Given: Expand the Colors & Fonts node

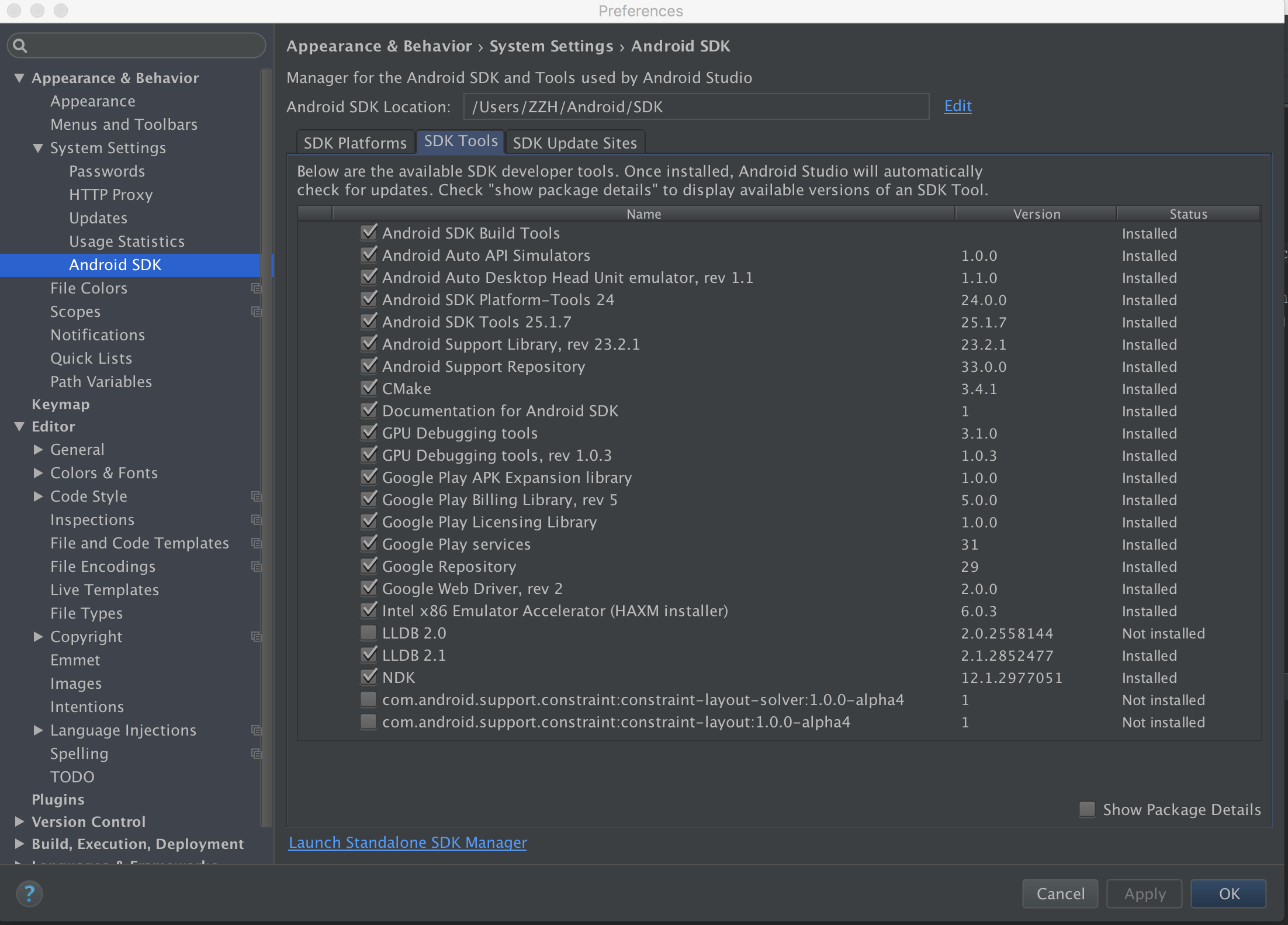Looking at the screenshot, I should point(38,472).
